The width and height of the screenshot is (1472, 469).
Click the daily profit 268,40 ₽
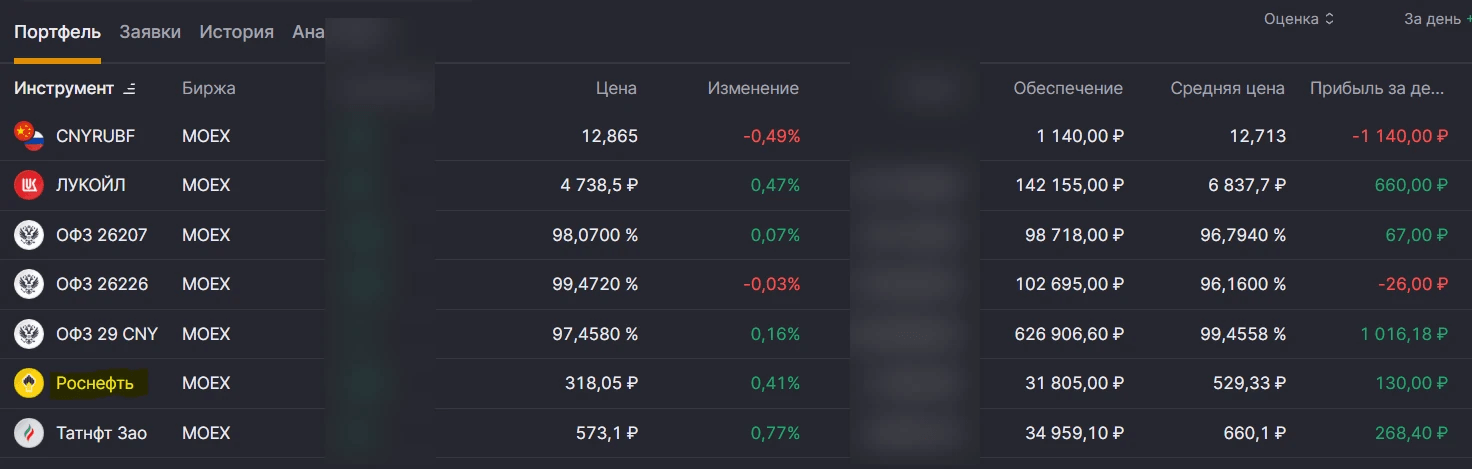coord(1412,433)
